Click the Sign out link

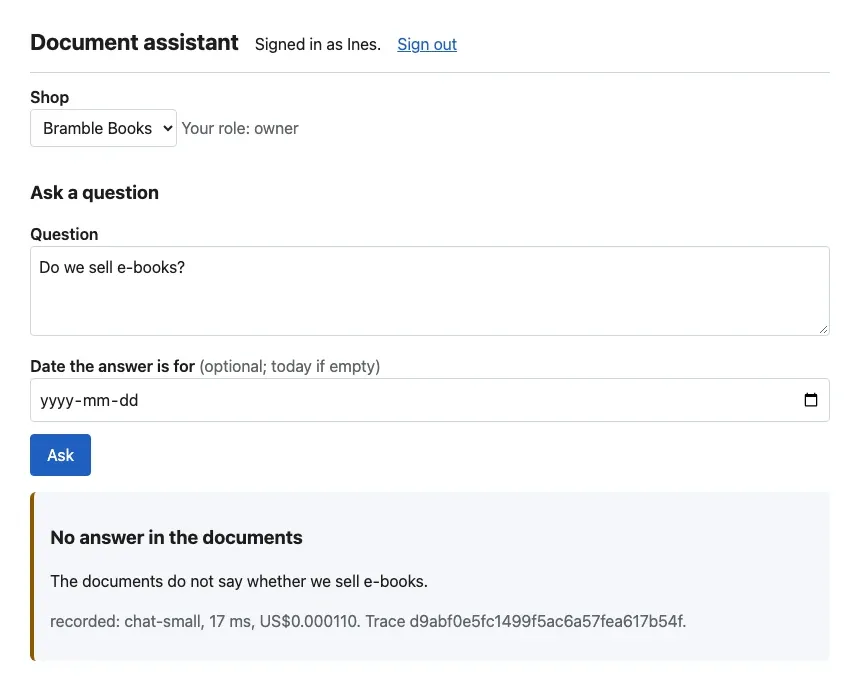[x=427, y=44]
